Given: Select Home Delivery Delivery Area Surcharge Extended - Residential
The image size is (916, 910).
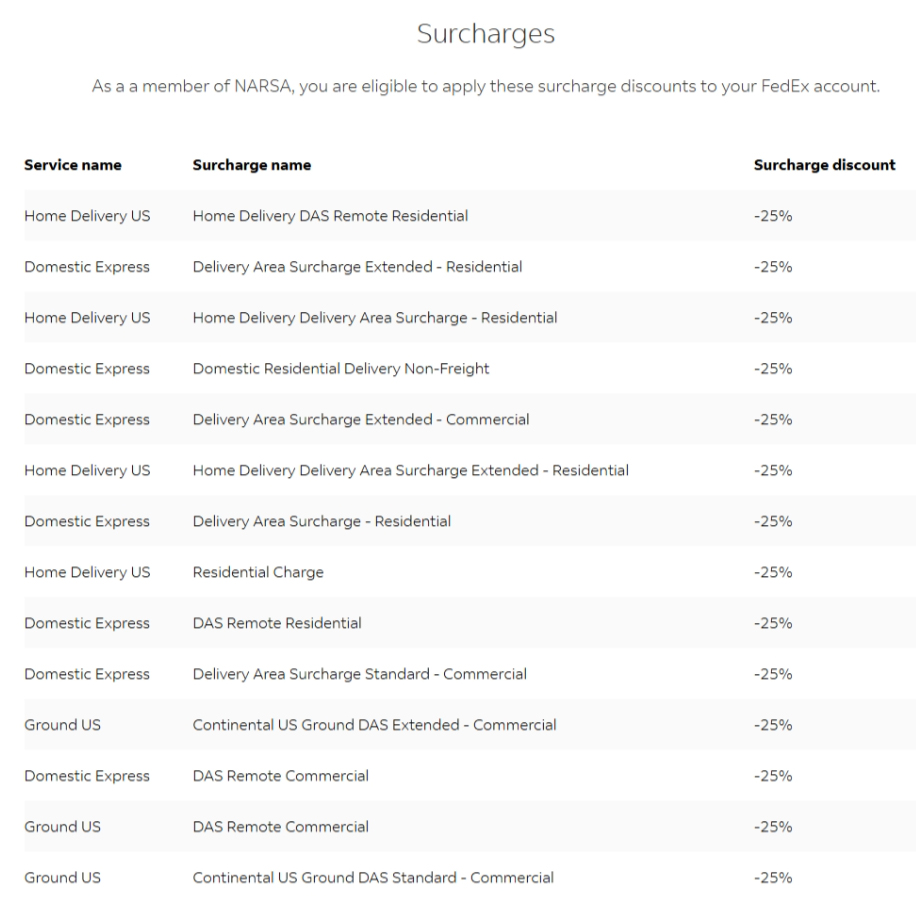Looking at the screenshot, I should pyautogui.click(x=410, y=470).
